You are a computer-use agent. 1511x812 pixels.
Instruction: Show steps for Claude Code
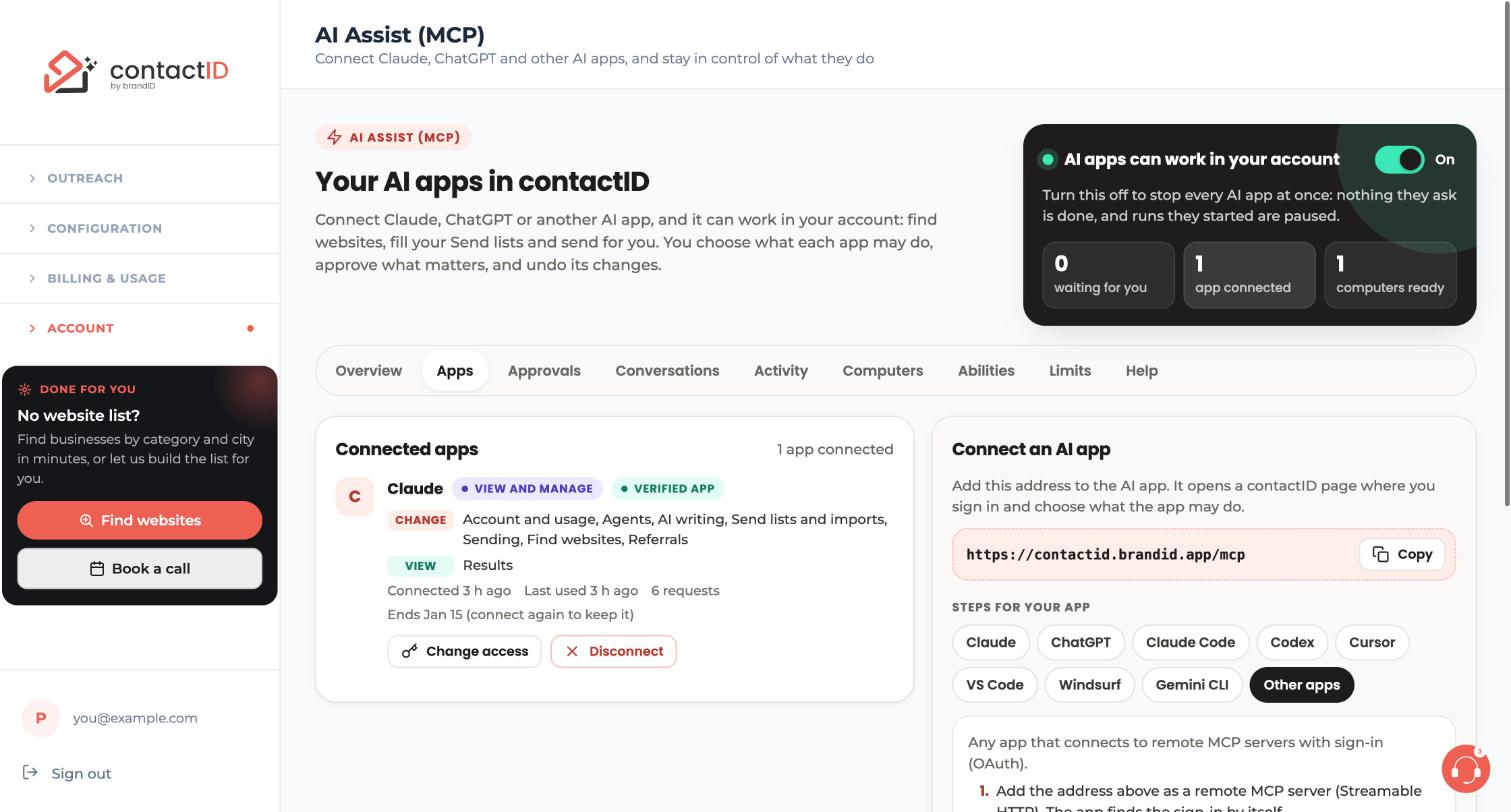pos(1190,642)
